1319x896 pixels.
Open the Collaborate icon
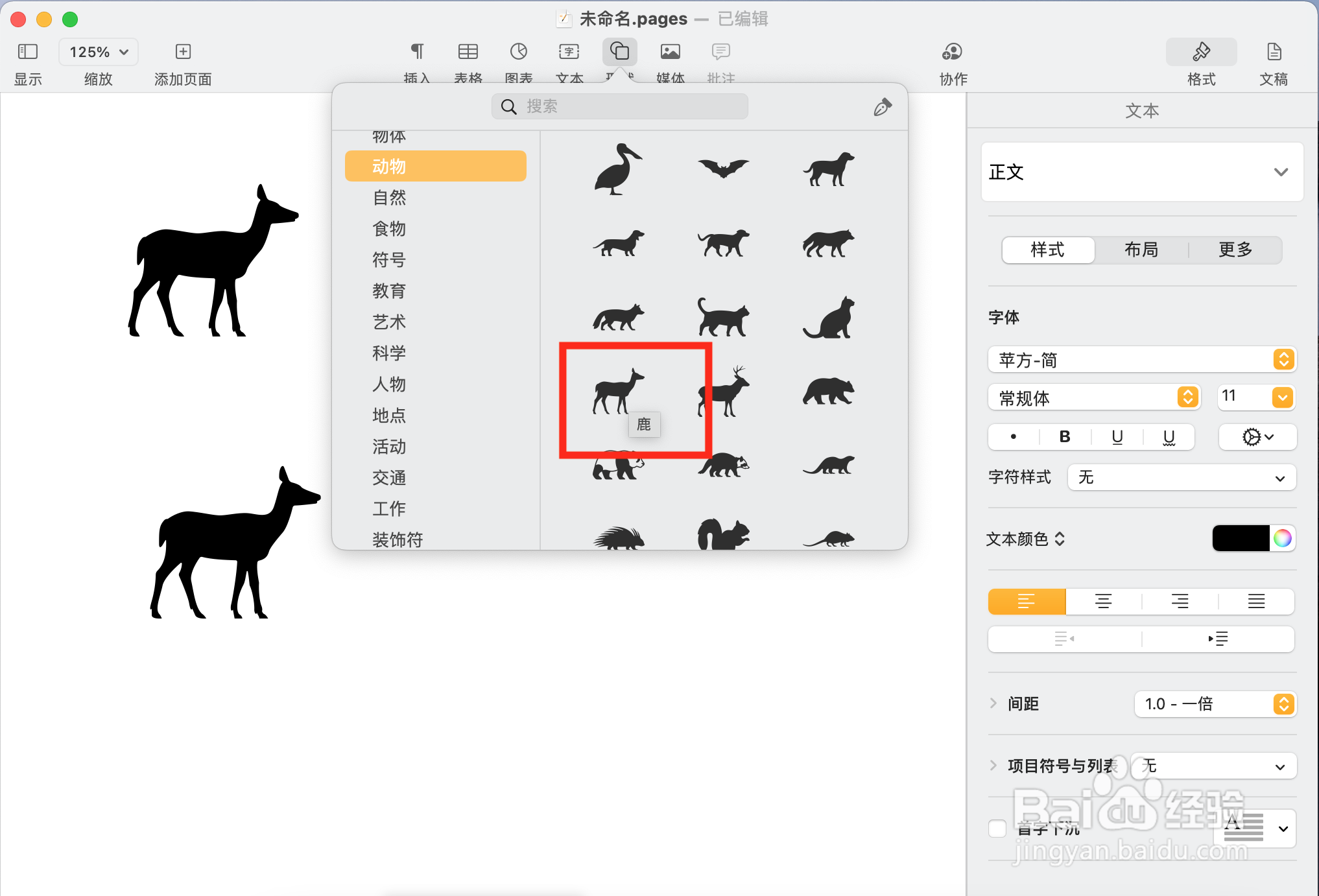(x=952, y=52)
